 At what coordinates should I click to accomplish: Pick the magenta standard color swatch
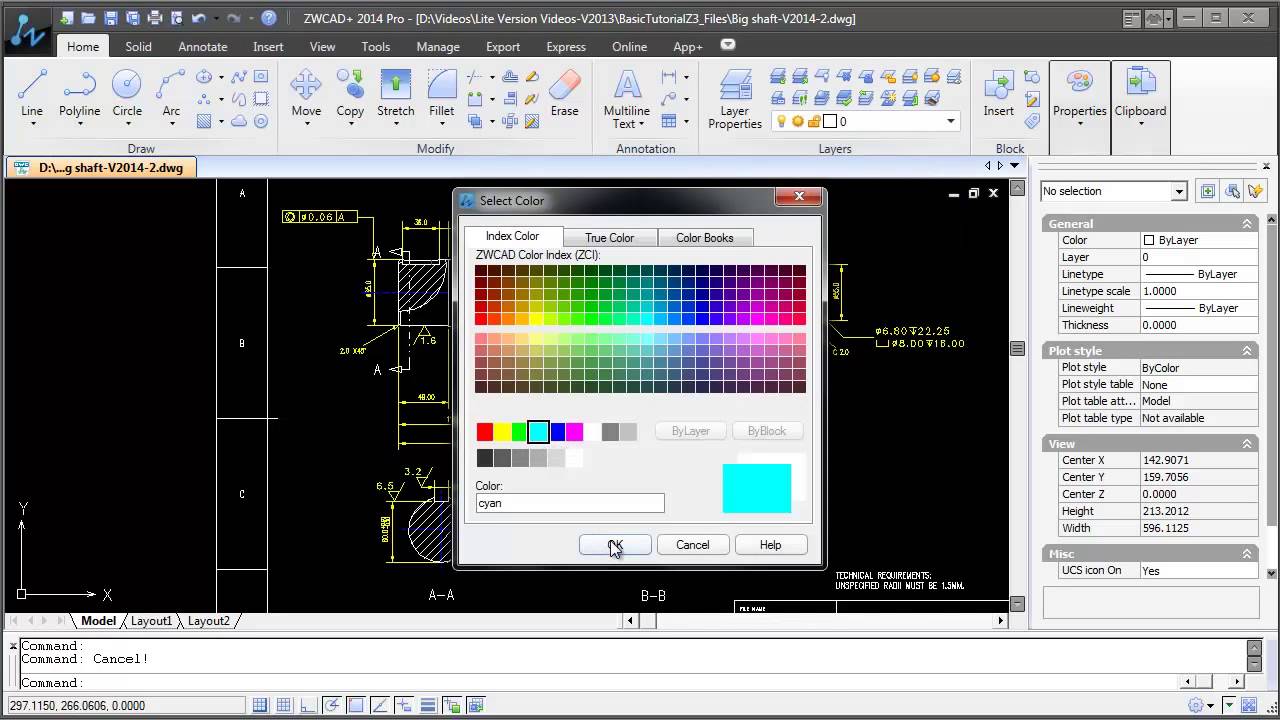point(575,432)
